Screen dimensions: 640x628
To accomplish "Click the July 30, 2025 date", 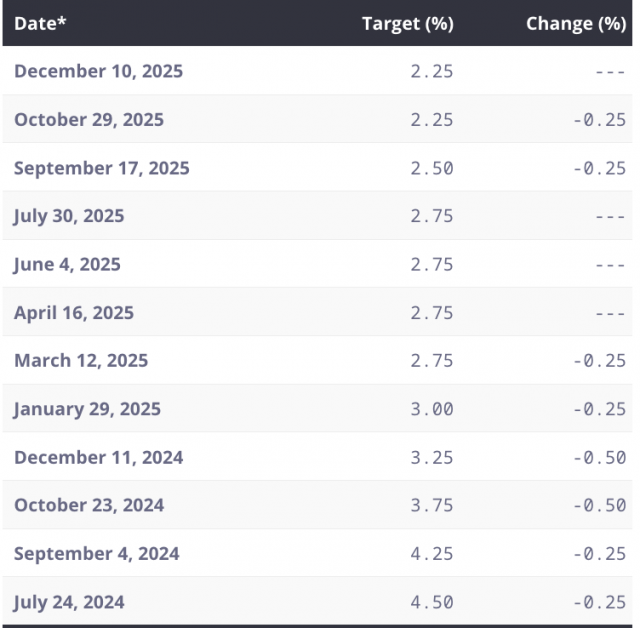I will pyautogui.click(x=69, y=216).
